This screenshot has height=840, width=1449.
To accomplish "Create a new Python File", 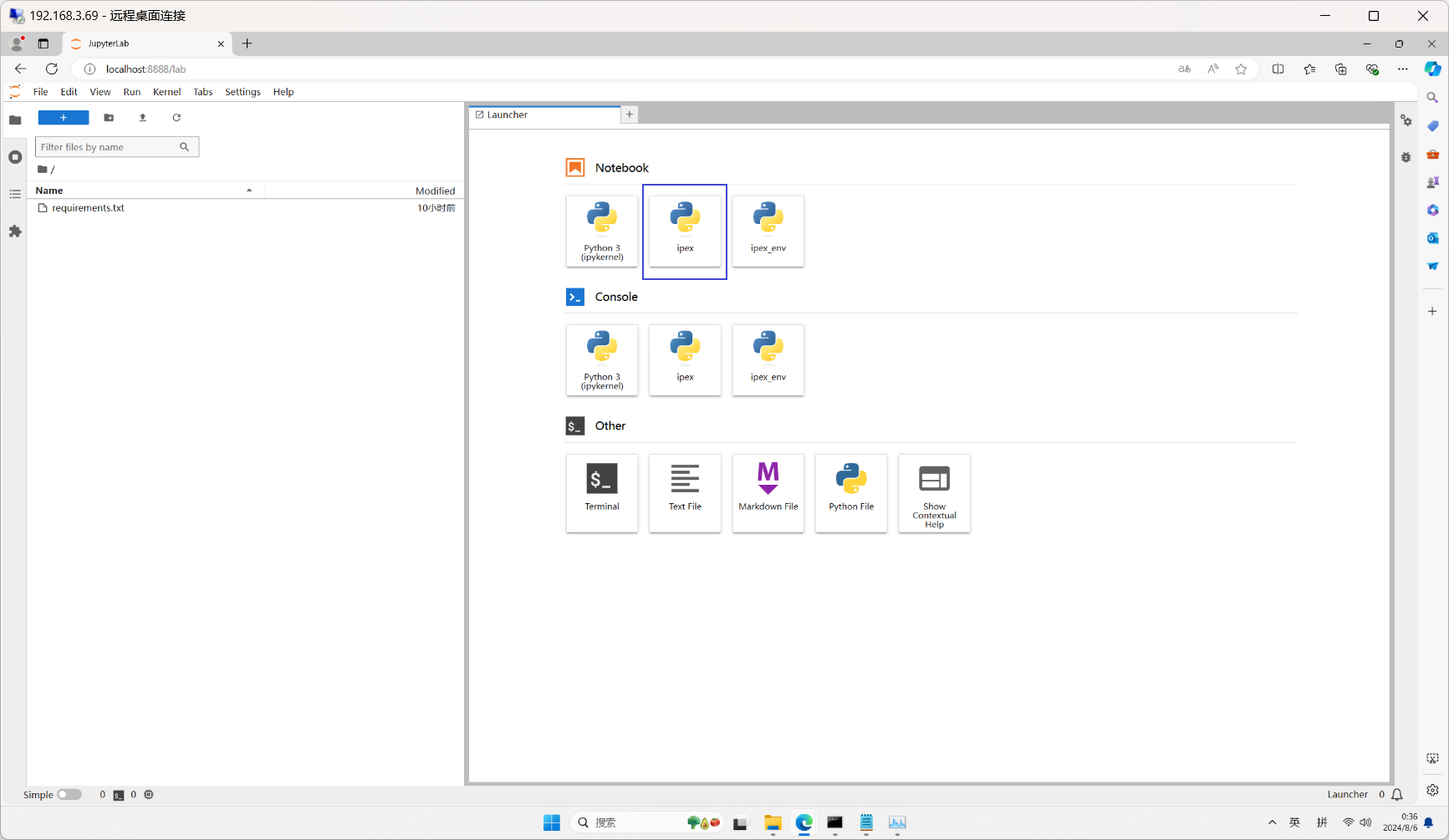I will 851,493.
